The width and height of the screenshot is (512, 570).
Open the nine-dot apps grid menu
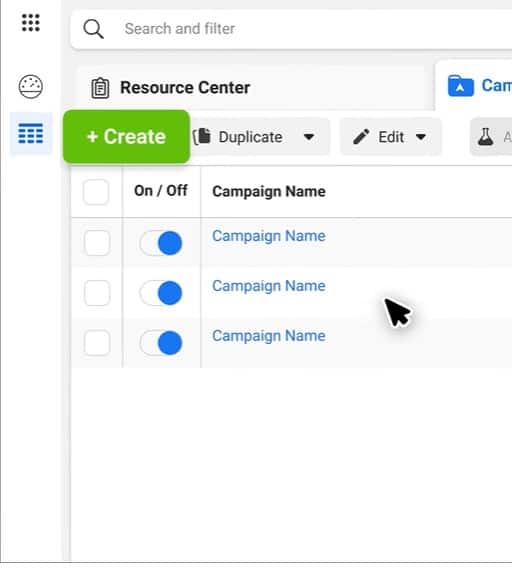[x=31, y=23]
